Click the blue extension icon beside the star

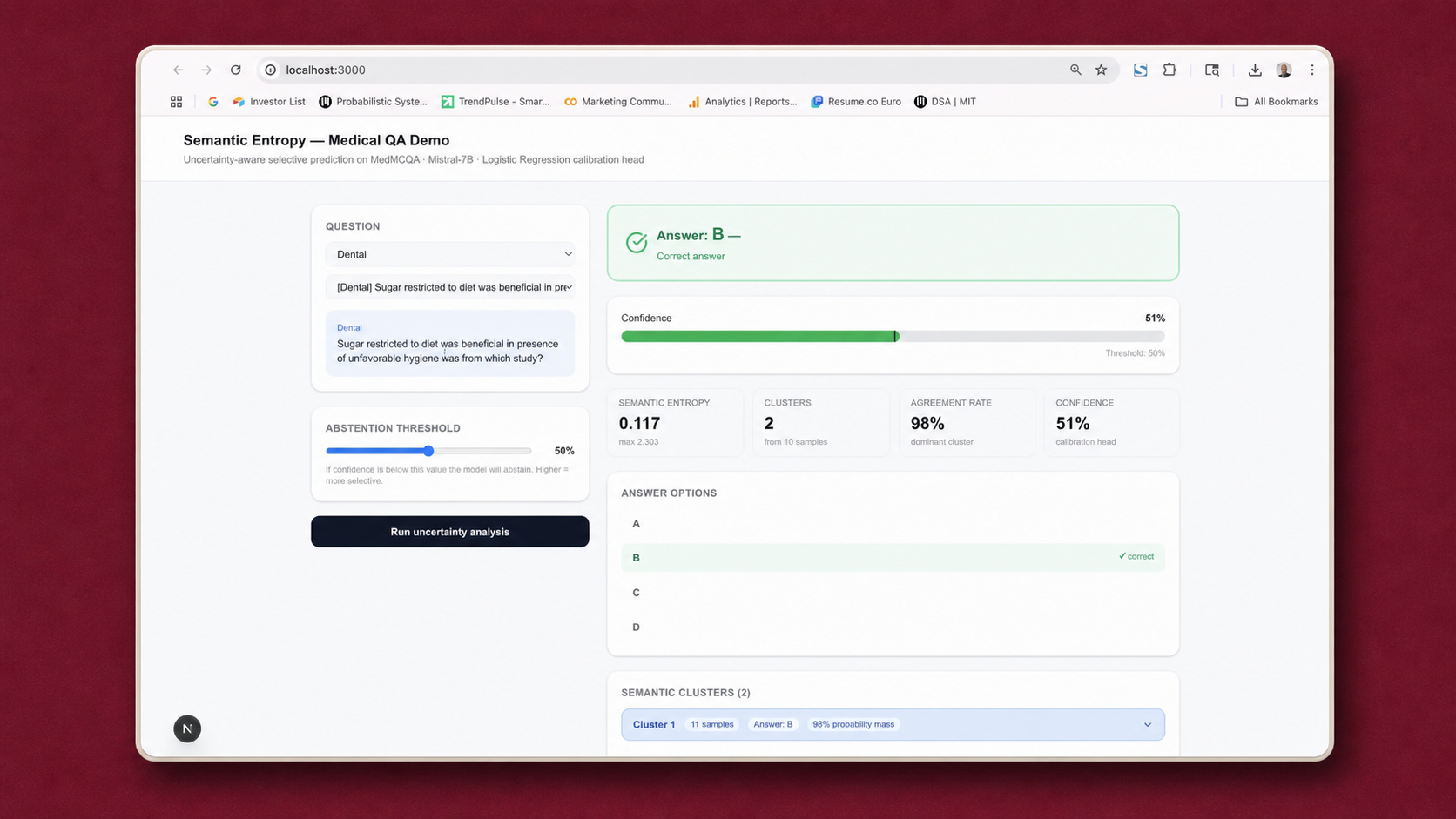tap(1140, 70)
